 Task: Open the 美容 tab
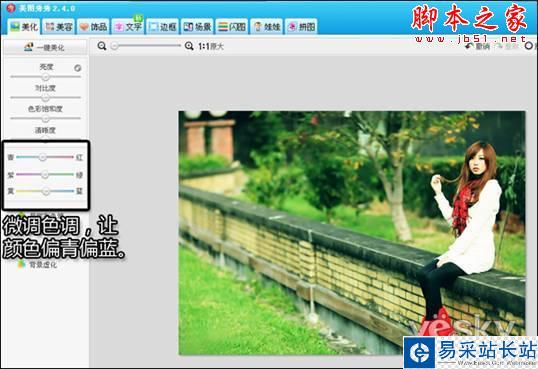point(59,26)
